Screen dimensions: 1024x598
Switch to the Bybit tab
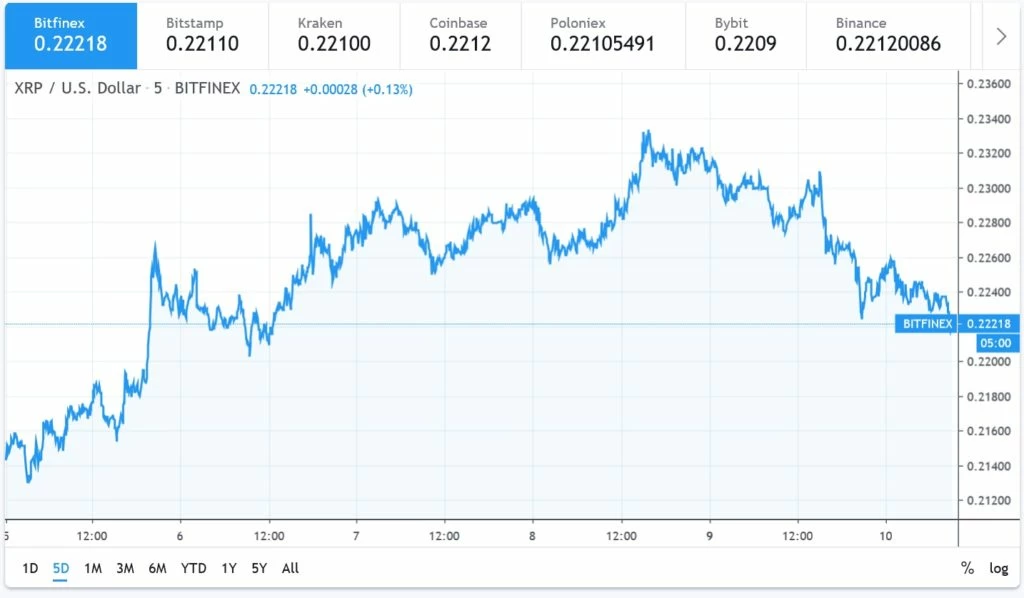coord(746,36)
